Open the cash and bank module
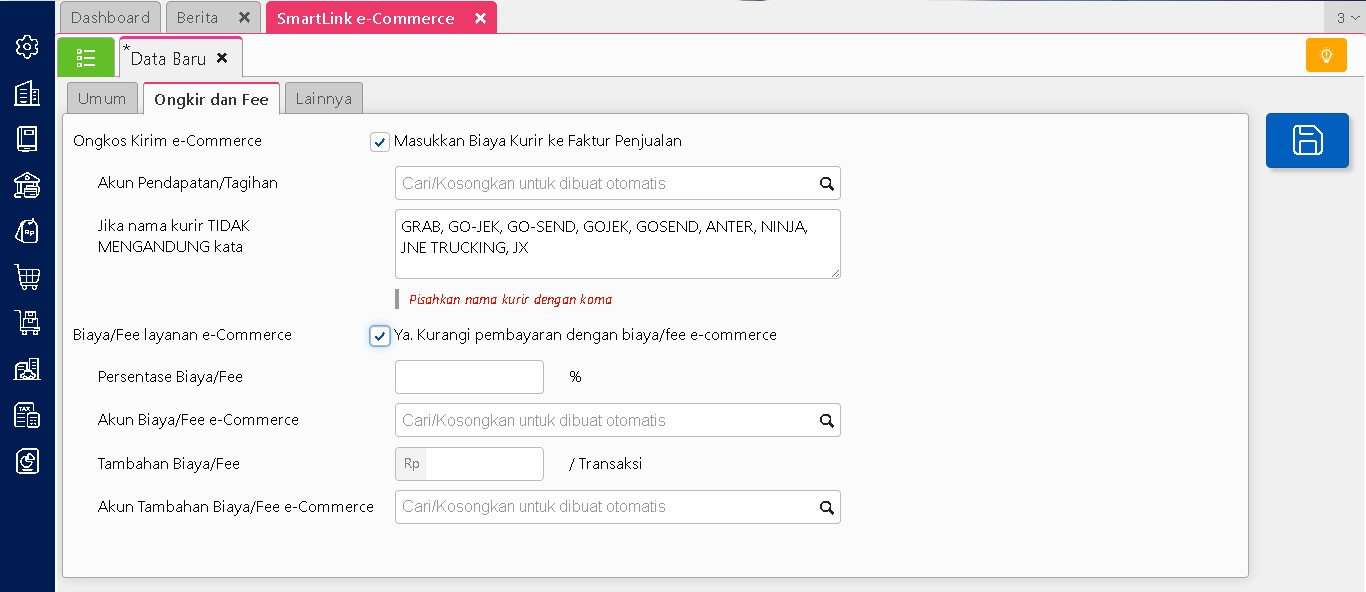The height and width of the screenshot is (592, 1366). [x=27, y=185]
